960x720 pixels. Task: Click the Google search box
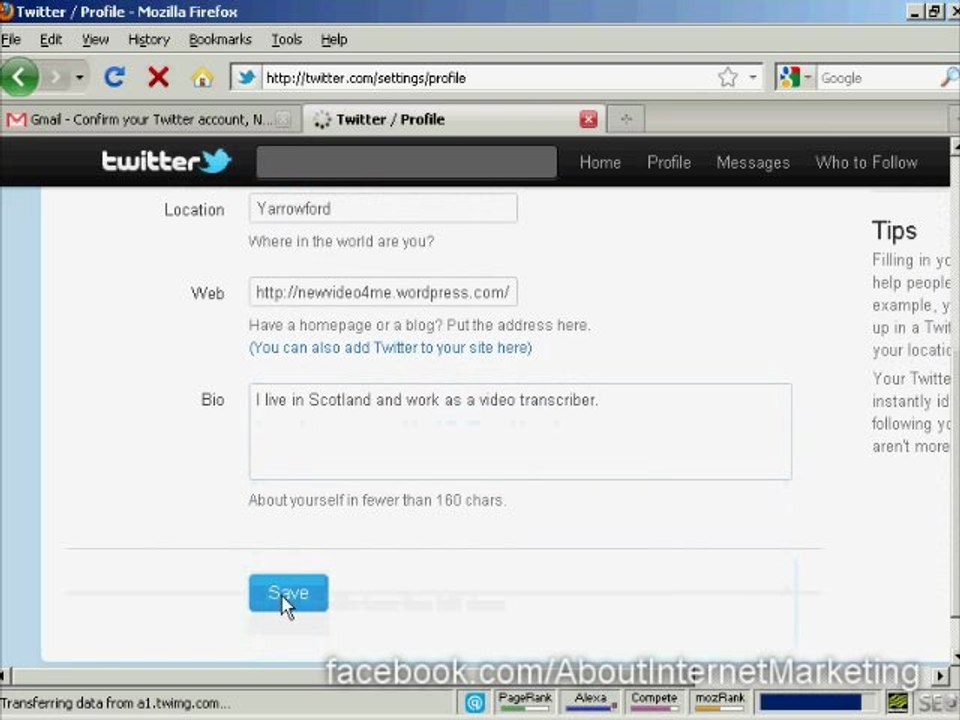pyautogui.click(x=879, y=78)
